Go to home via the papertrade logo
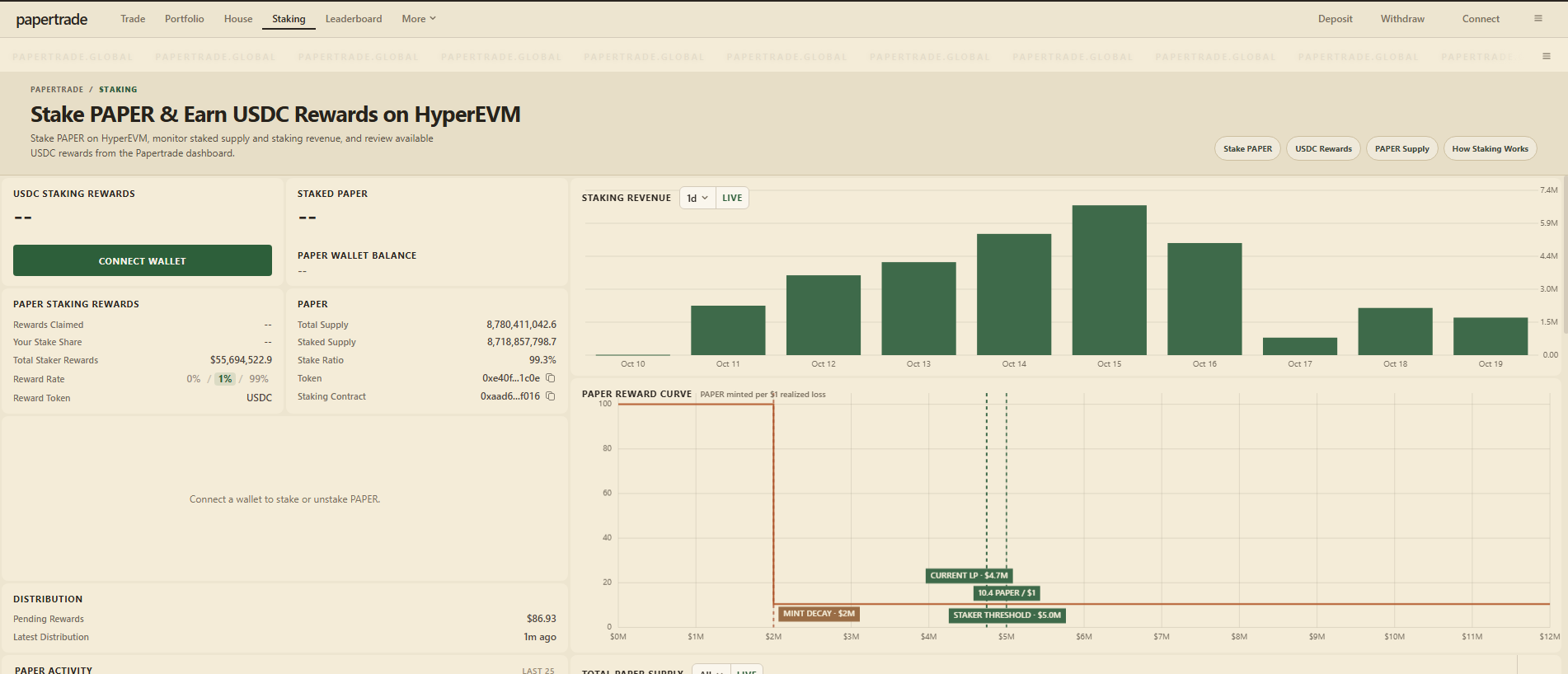The width and height of the screenshot is (1568, 674). click(52, 19)
